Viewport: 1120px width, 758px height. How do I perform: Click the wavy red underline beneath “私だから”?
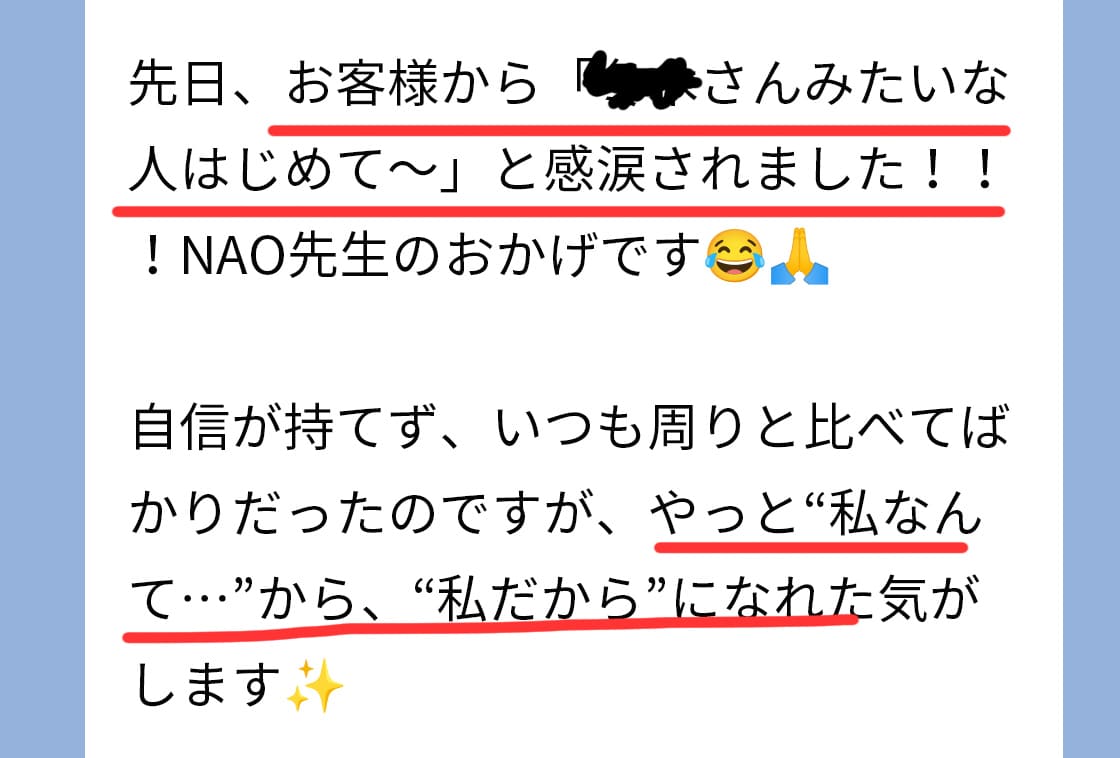pyautogui.click(x=490, y=627)
